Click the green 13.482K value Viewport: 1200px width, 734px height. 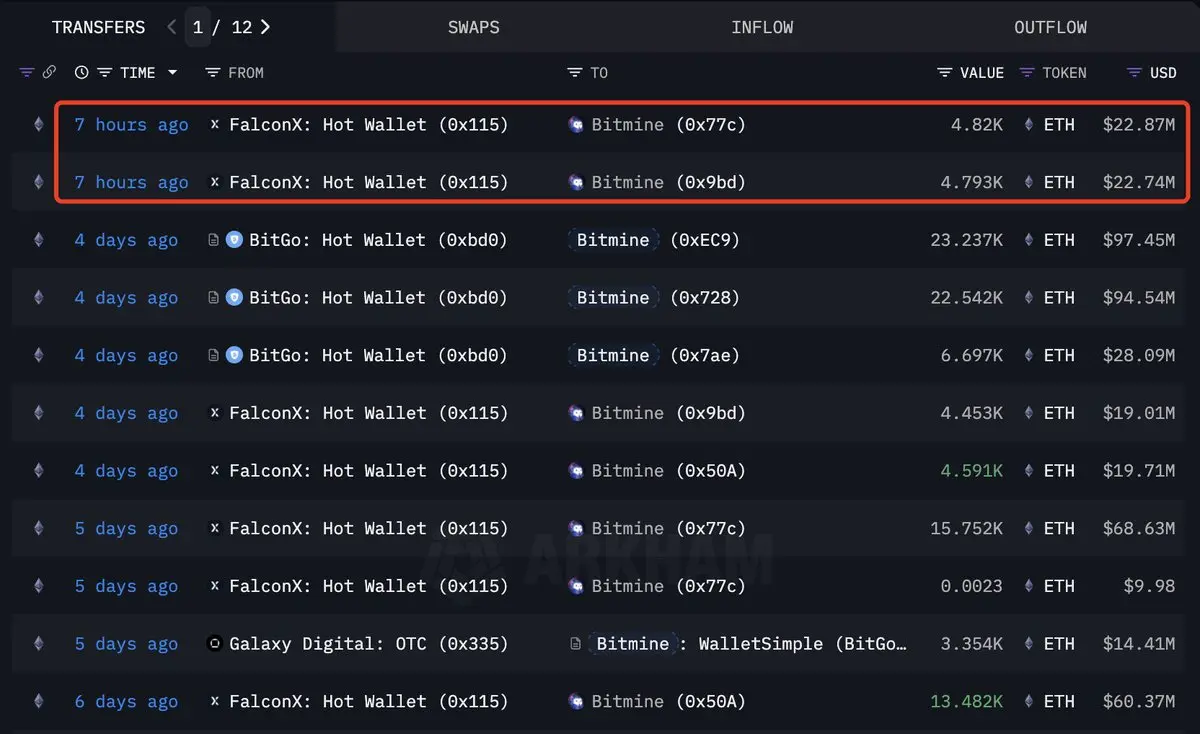[966, 702]
